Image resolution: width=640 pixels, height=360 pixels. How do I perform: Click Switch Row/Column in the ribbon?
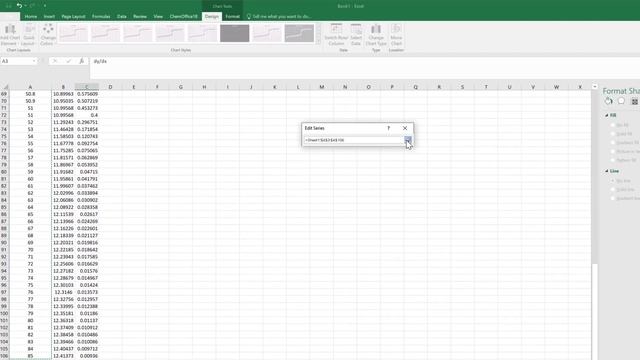coord(336,35)
